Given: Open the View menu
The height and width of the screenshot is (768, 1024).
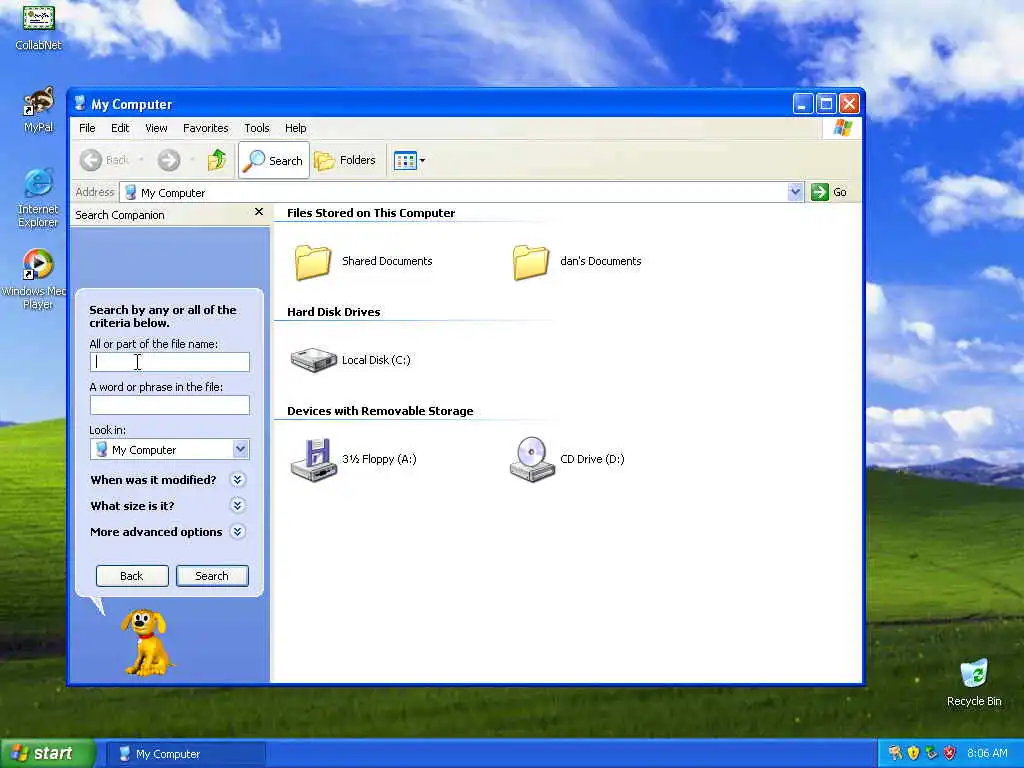Looking at the screenshot, I should (x=156, y=128).
